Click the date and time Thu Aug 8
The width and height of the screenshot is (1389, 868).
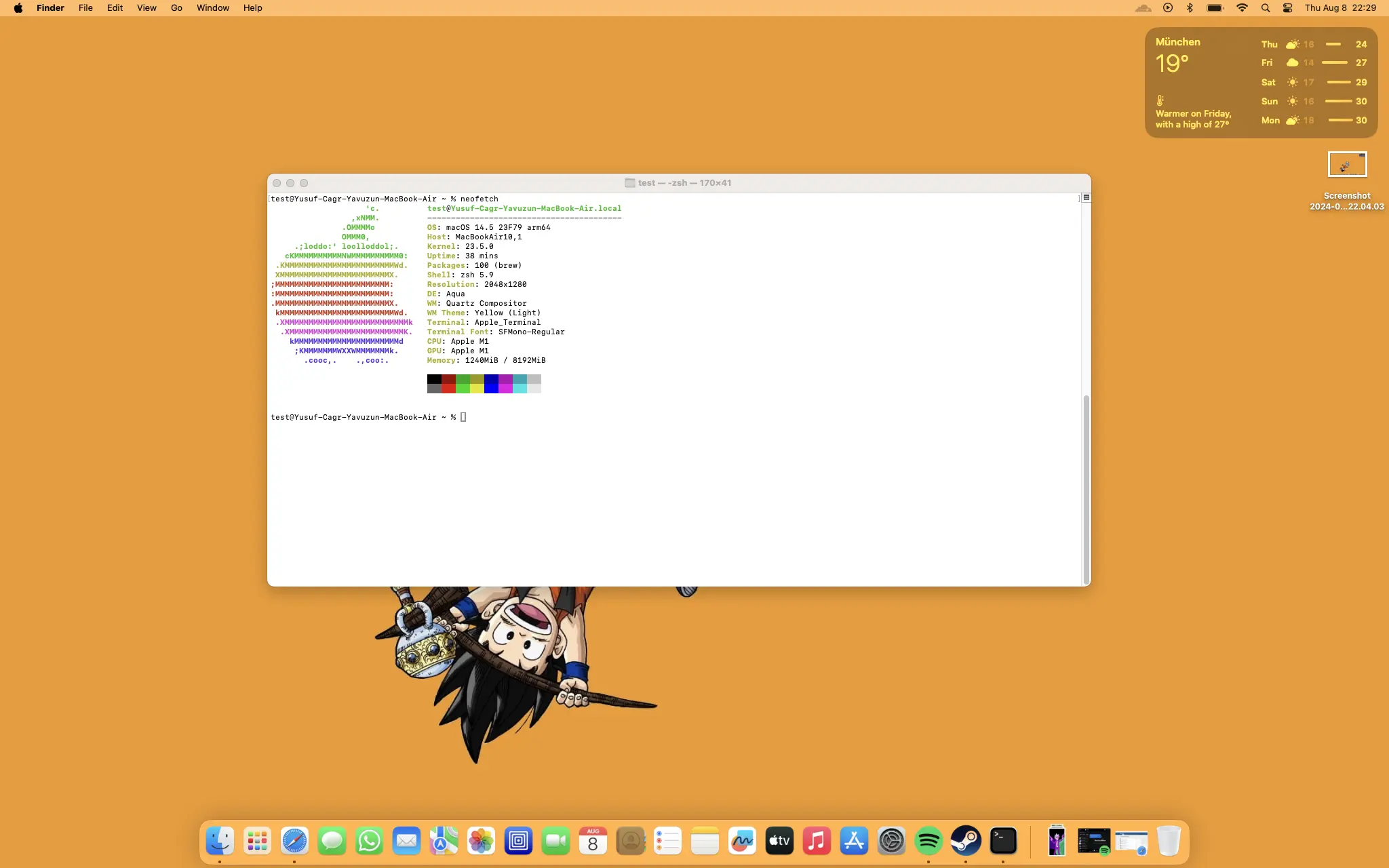pos(1340,8)
